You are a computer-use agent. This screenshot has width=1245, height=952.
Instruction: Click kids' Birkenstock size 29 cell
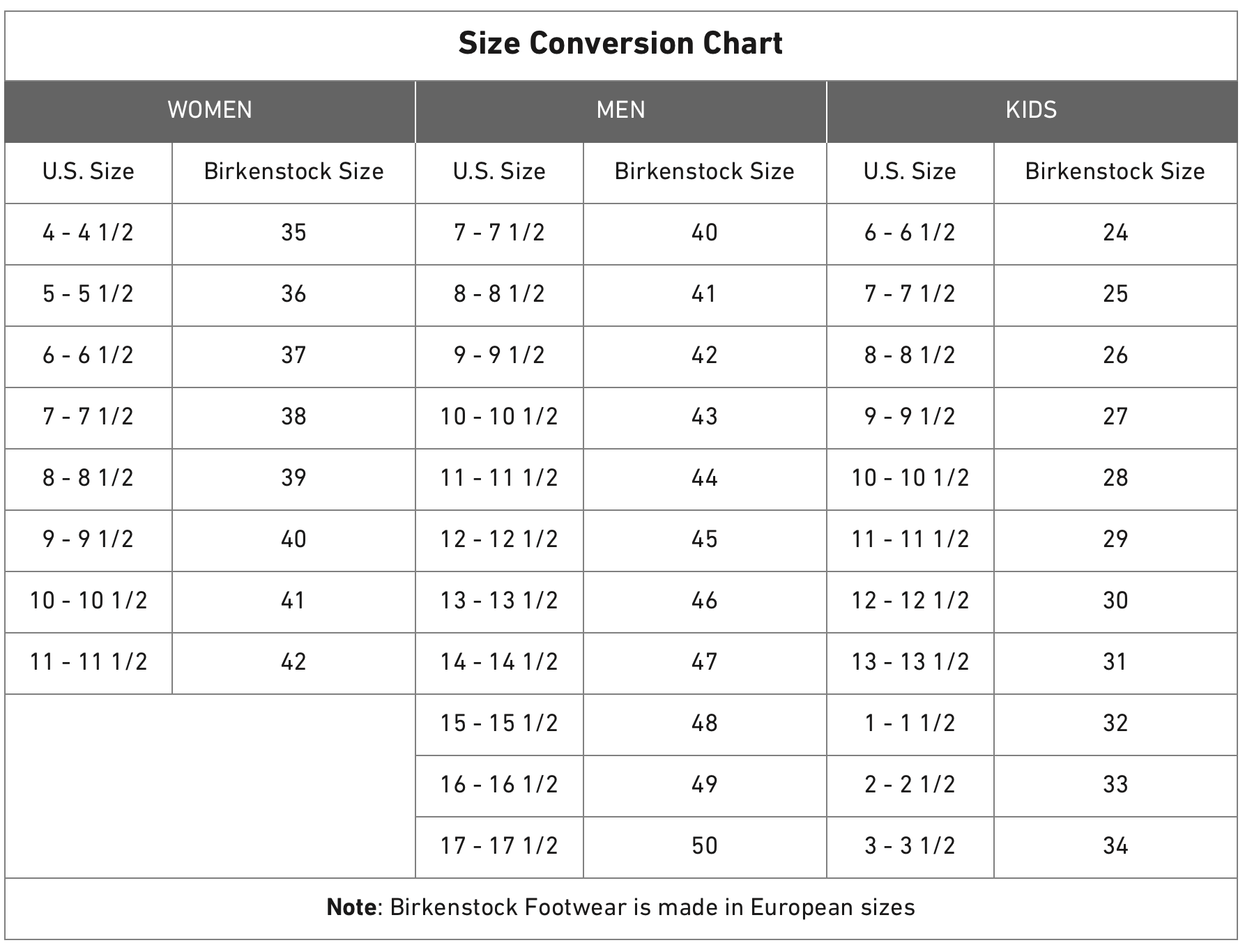(x=1115, y=540)
